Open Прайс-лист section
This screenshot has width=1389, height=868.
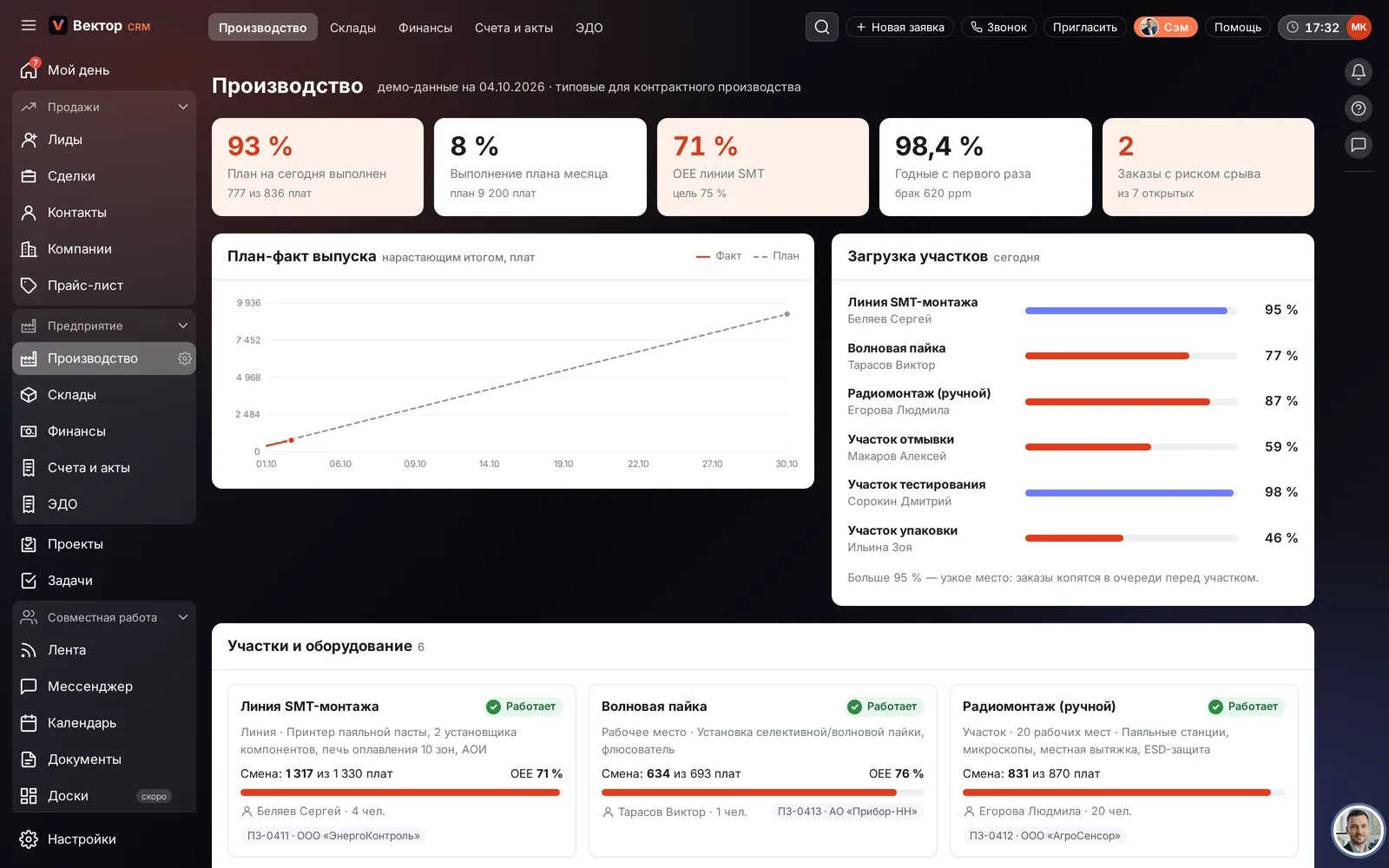[104, 286]
